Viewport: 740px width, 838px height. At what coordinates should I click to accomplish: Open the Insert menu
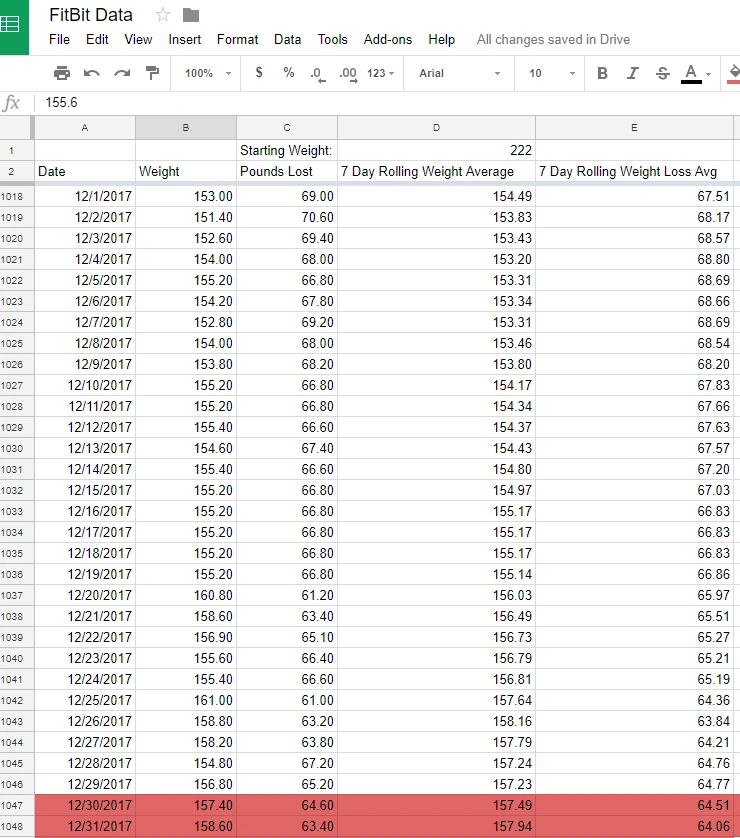[x=185, y=40]
